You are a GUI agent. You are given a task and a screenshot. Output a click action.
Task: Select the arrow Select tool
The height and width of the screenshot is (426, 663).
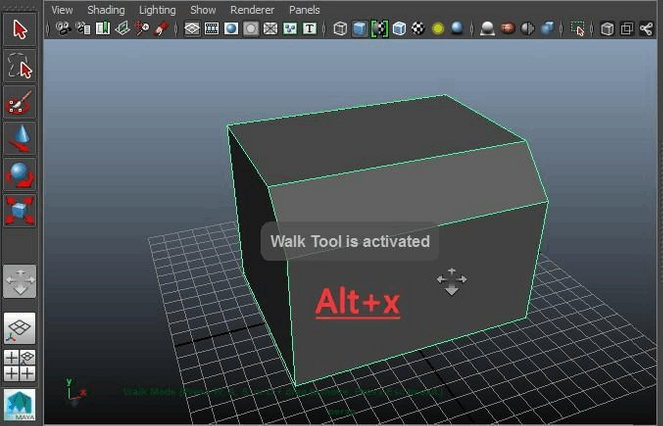click(20, 28)
